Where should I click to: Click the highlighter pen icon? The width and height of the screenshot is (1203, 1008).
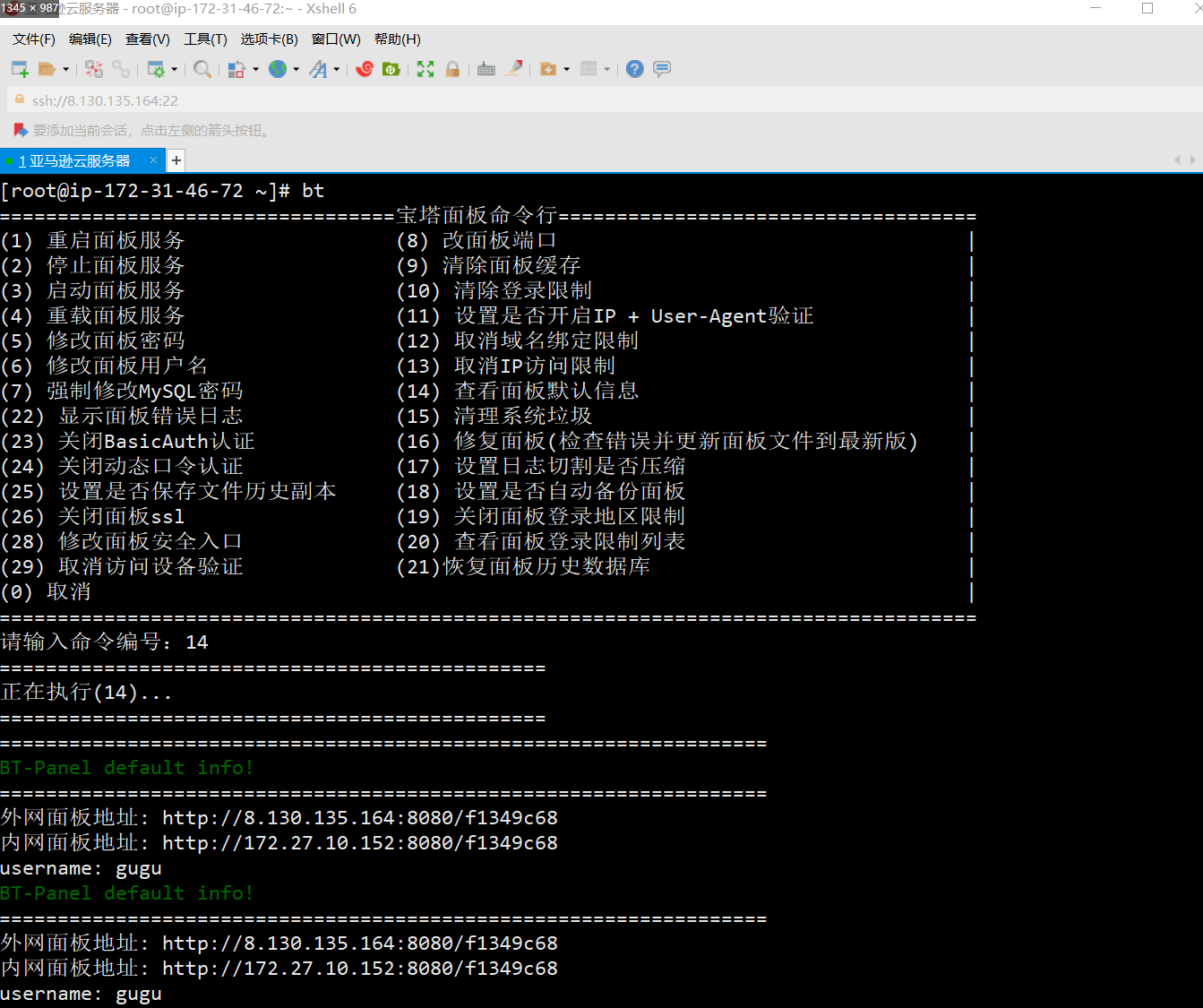[x=514, y=69]
